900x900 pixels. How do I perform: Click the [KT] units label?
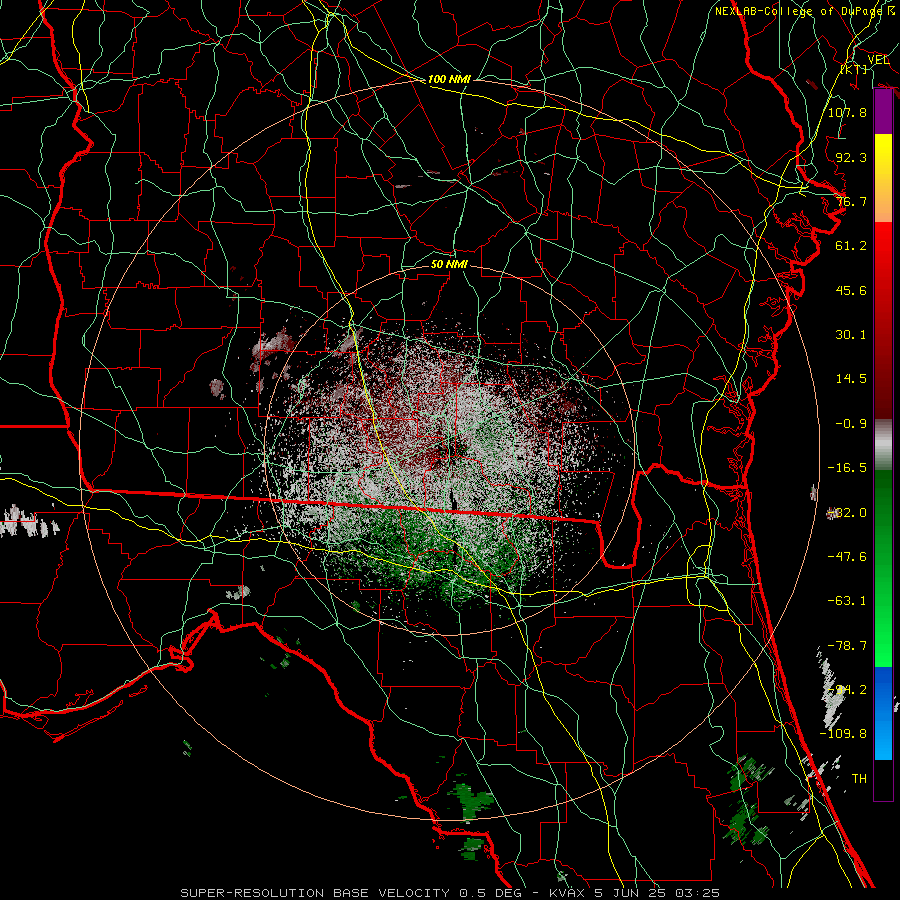854,69
